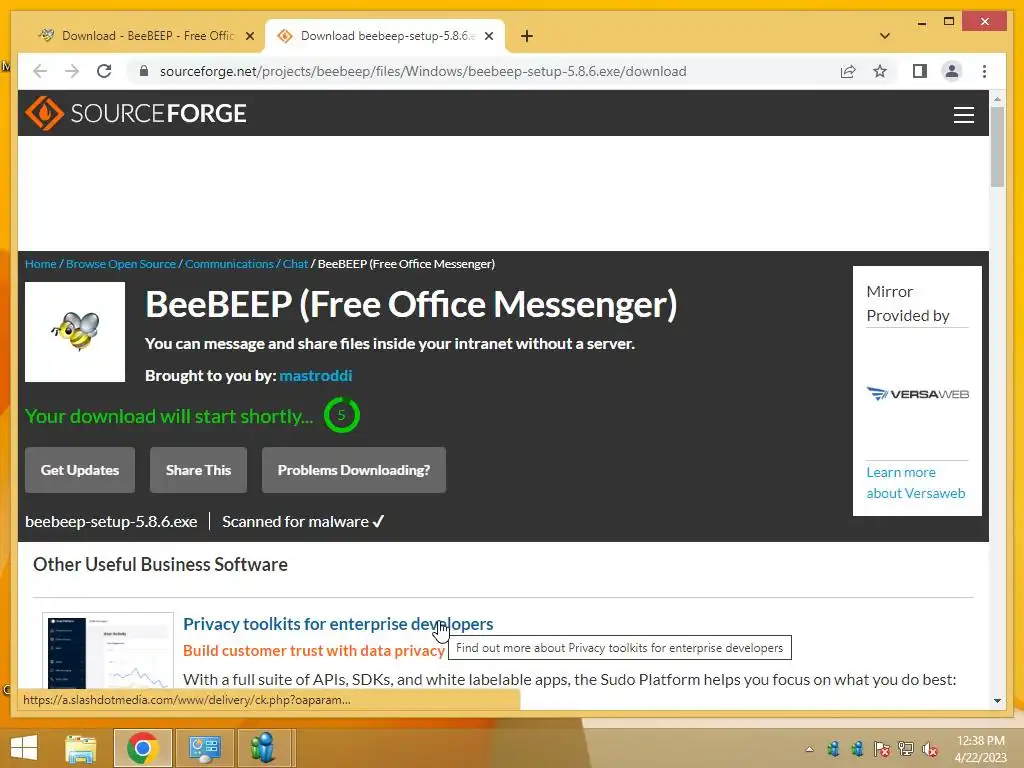Click the 'Scanned for malware' text
Viewport: 1024px width, 768px height.
tap(295, 522)
